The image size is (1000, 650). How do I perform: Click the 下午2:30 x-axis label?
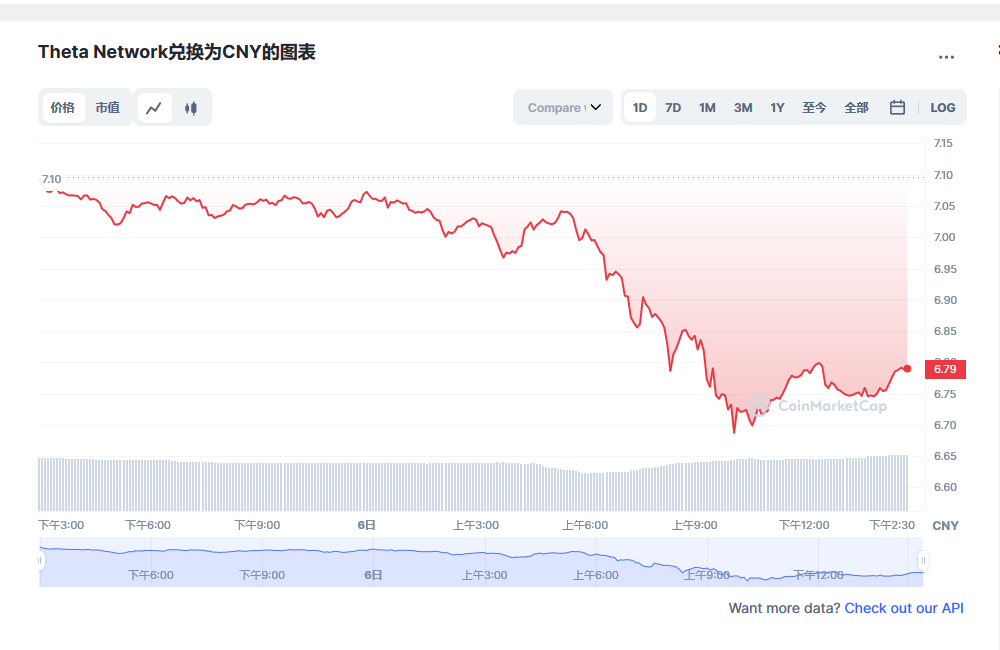[x=892, y=525]
